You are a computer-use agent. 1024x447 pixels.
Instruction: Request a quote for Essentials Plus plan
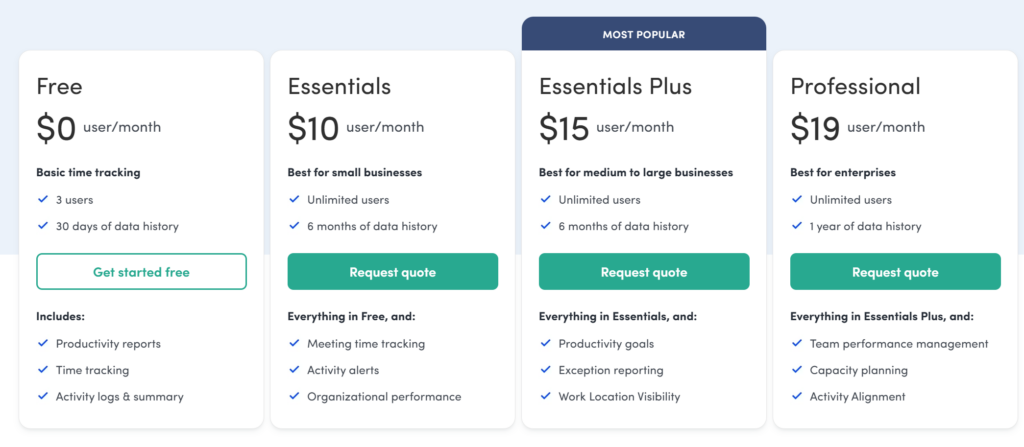click(x=643, y=272)
